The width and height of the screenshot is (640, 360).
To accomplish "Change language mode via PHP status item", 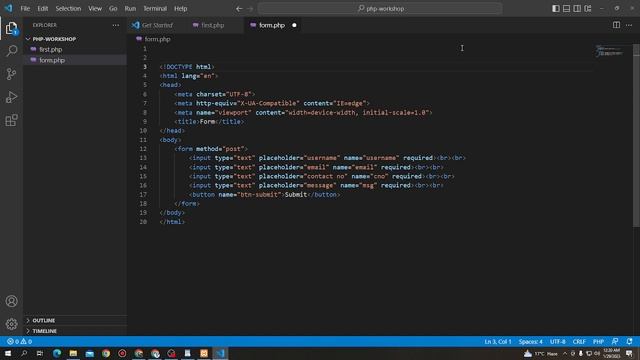I will [598, 341].
